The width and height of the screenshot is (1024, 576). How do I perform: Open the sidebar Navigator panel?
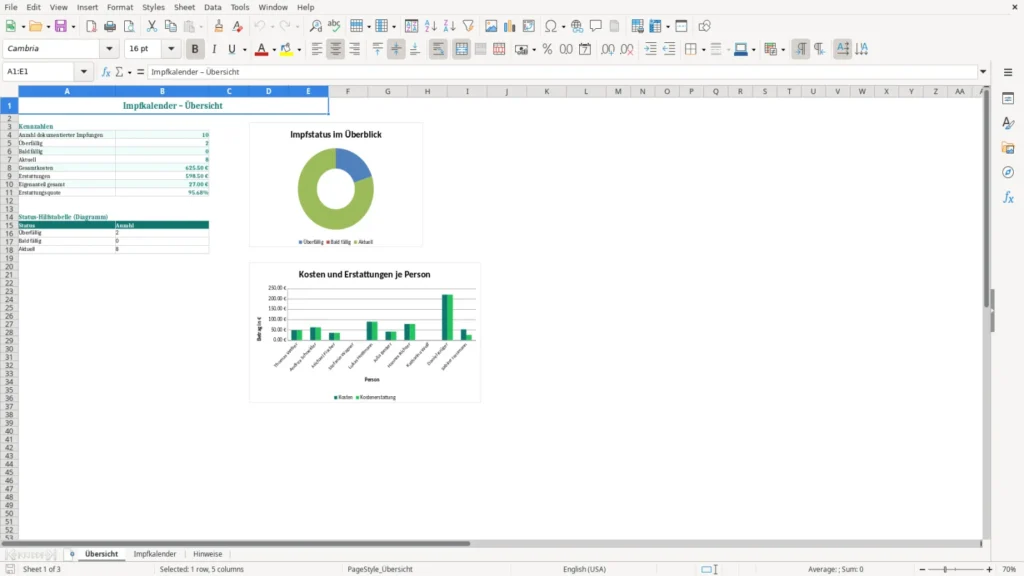[1008, 172]
